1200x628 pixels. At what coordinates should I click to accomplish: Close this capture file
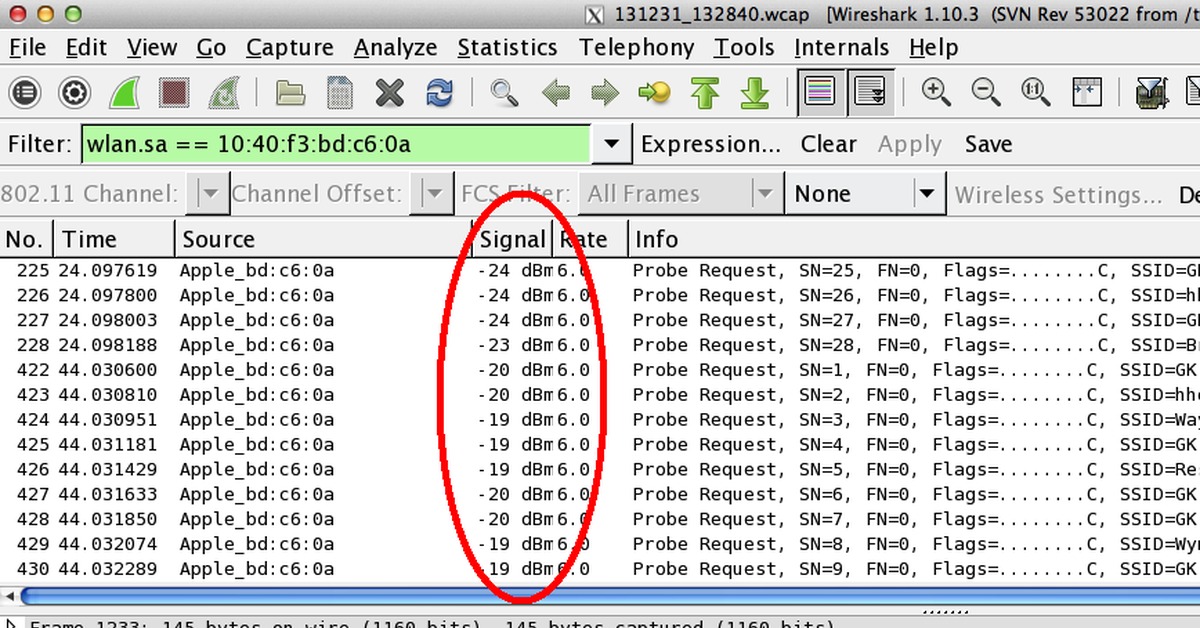389,93
